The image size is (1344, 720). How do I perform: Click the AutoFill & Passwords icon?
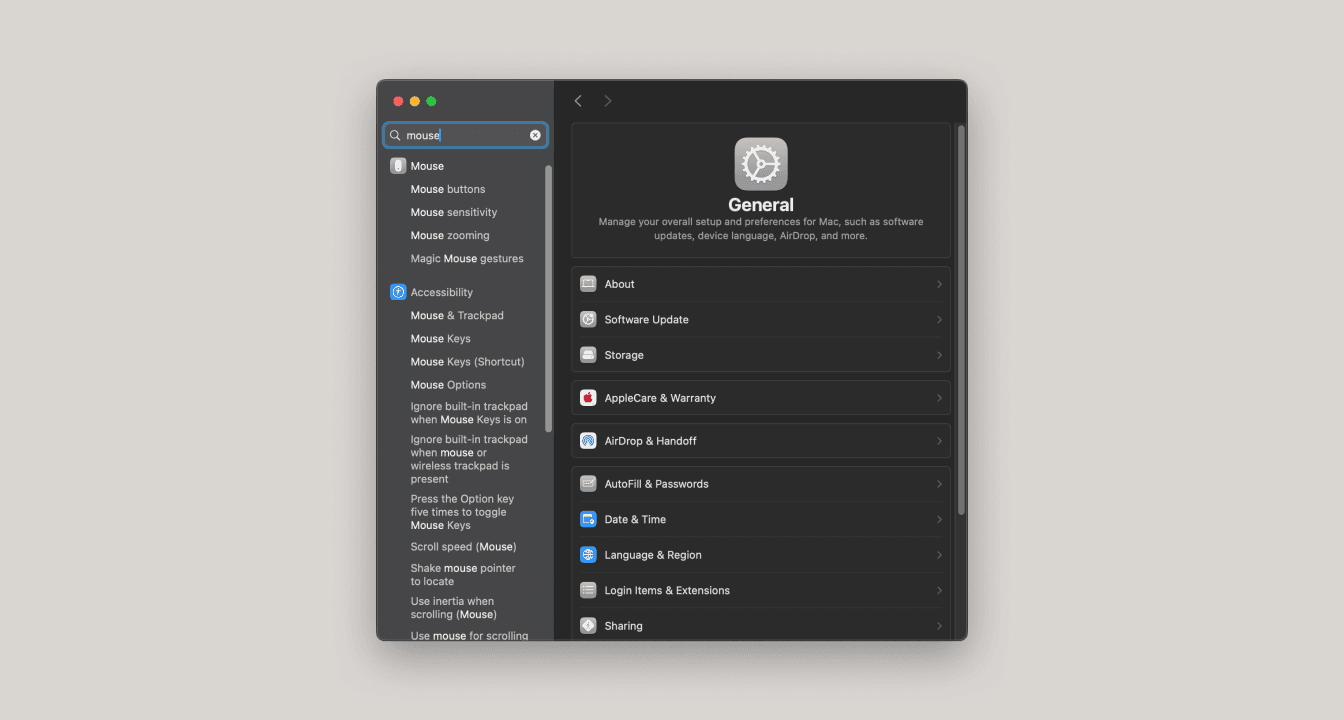pyautogui.click(x=588, y=484)
